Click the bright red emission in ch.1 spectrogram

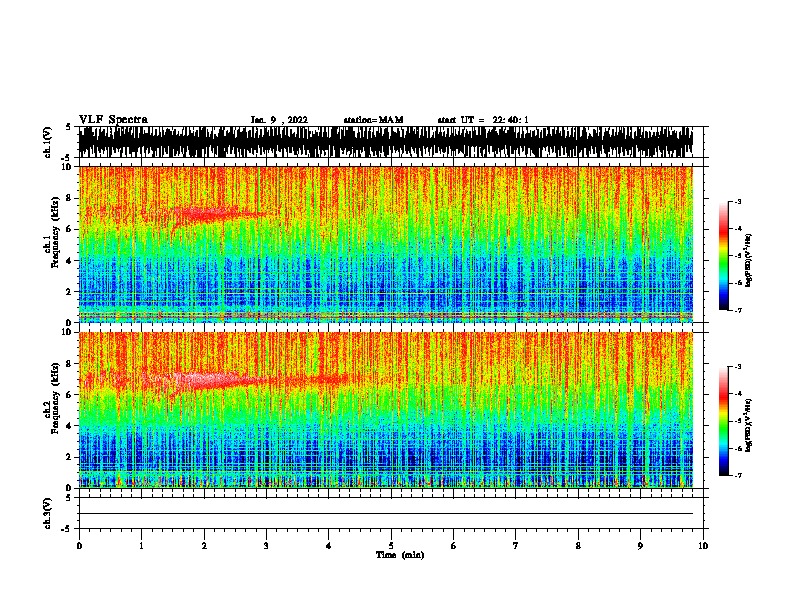coord(207,215)
